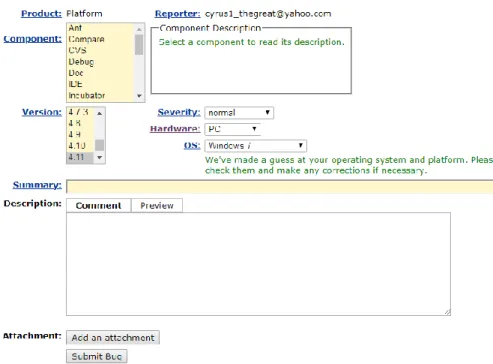The width and height of the screenshot is (493, 364).
Task: Click the Submit Bug button
Action: [x=97, y=356]
